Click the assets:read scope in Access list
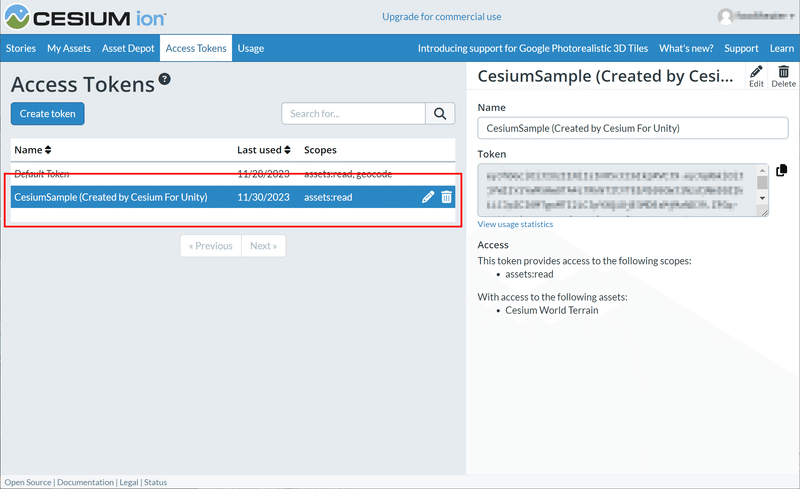This screenshot has height=489, width=800. tap(529, 274)
